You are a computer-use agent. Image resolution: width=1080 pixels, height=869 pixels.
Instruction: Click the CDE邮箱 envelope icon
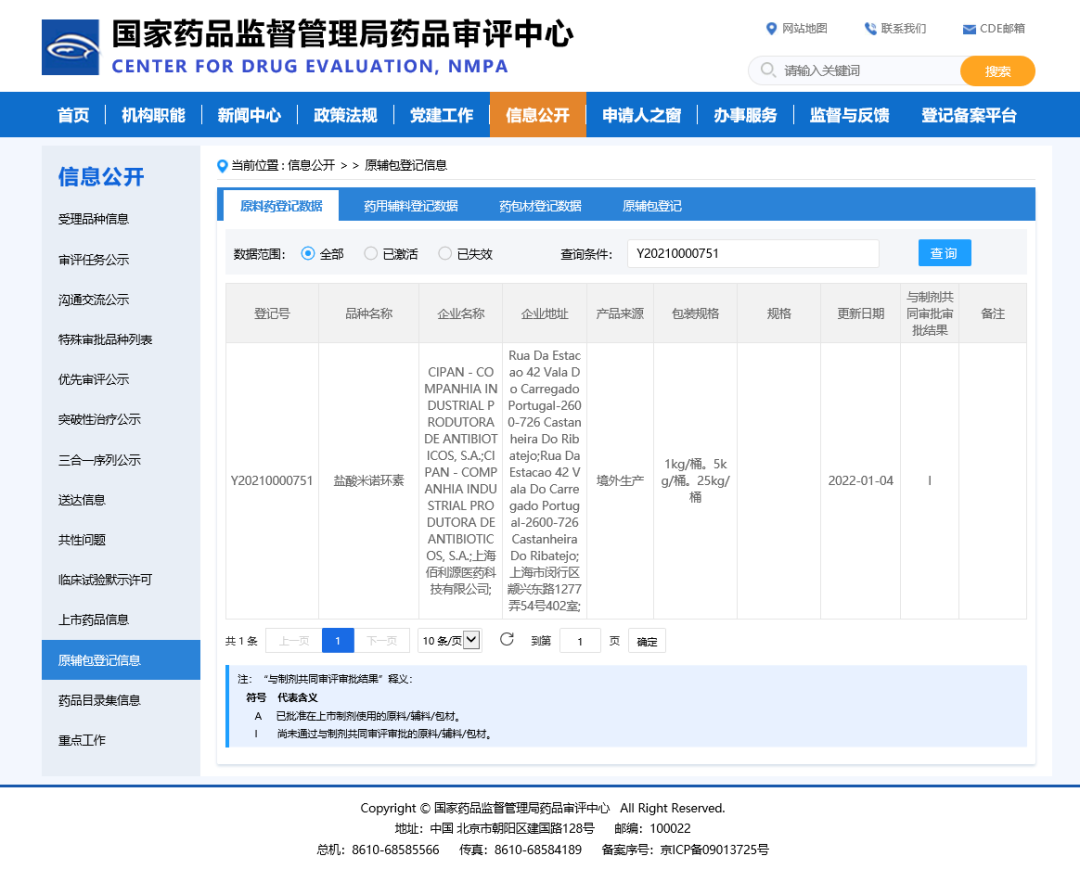tap(969, 29)
